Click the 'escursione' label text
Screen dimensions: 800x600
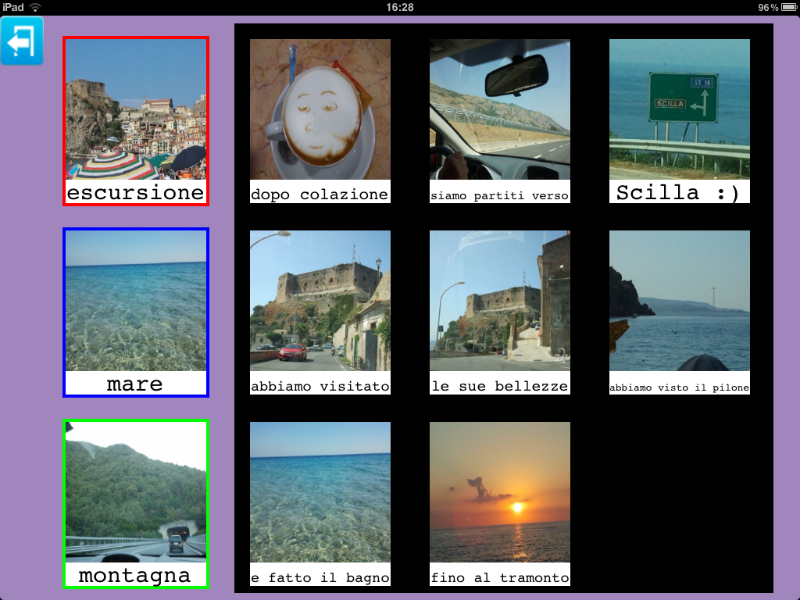135,193
